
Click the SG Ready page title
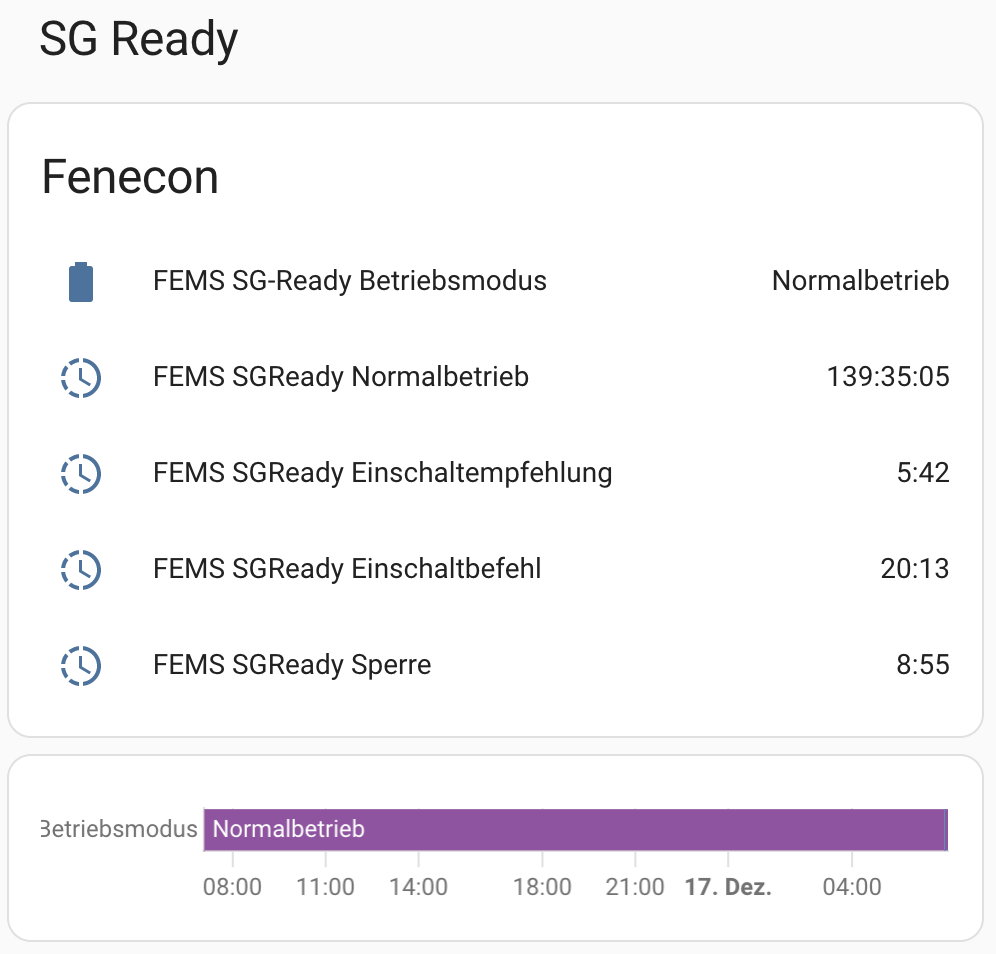point(138,40)
